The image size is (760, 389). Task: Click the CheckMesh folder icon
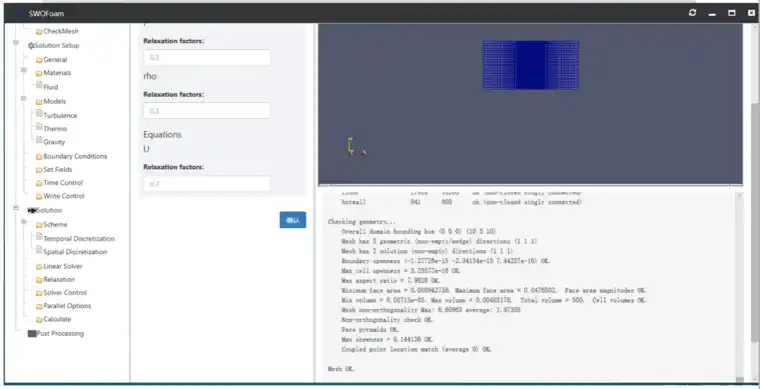tap(39, 31)
